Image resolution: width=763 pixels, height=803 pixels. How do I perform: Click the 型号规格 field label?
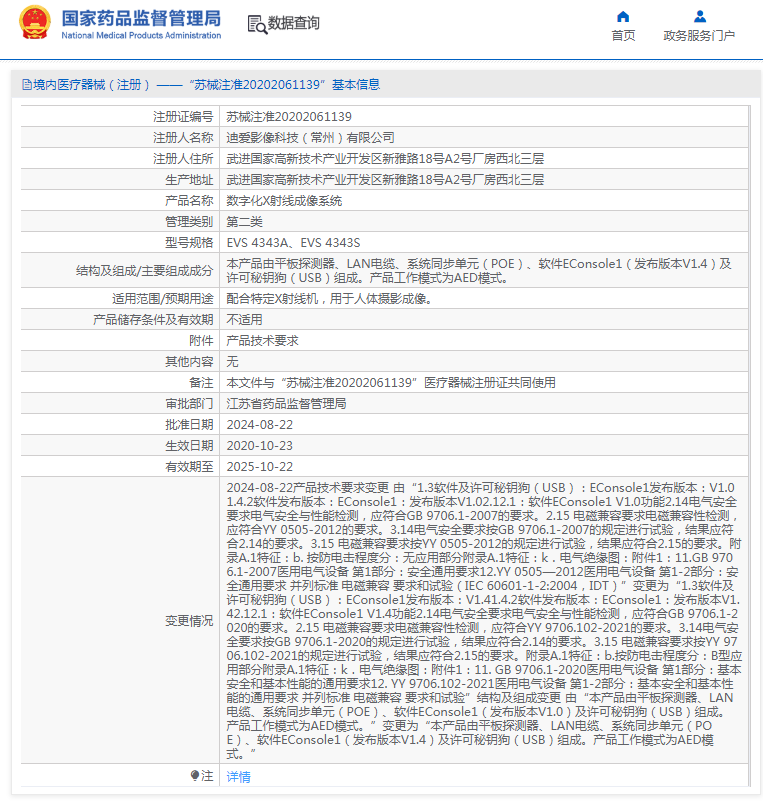[189, 243]
